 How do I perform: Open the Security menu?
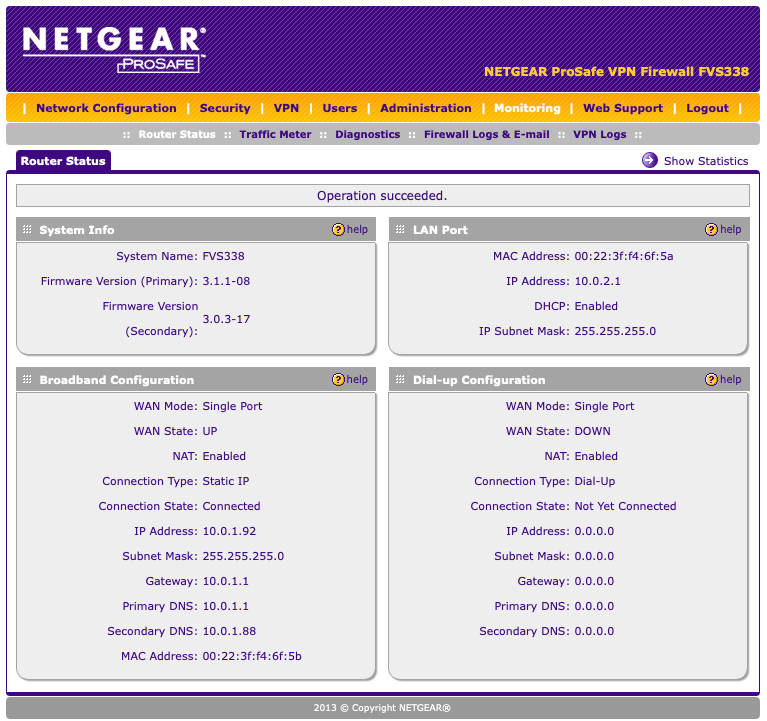point(225,108)
